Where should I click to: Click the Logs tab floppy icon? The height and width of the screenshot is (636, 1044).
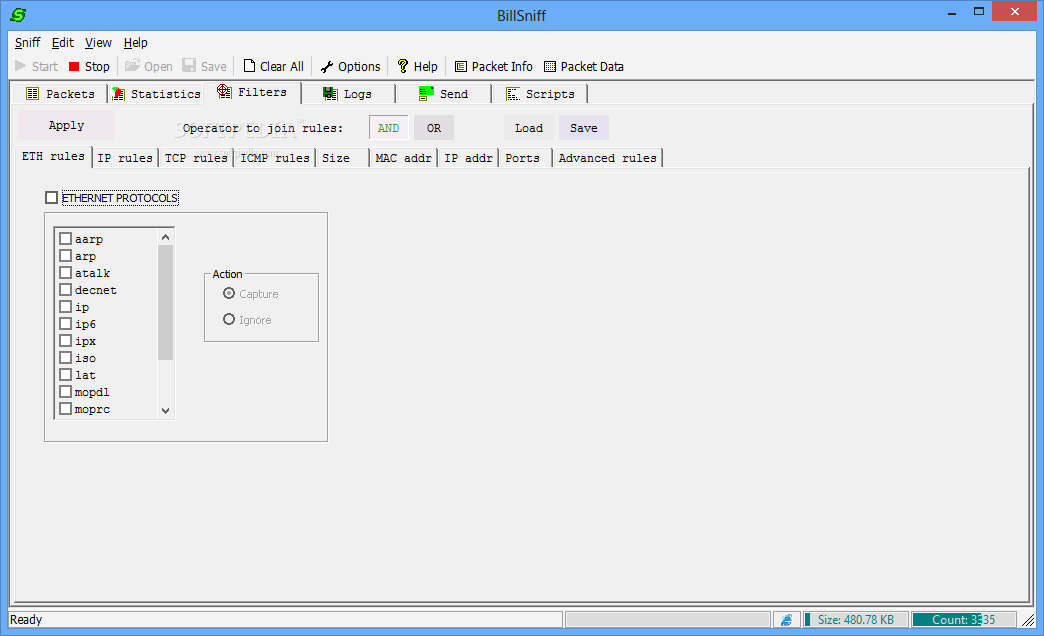[x=330, y=94]
